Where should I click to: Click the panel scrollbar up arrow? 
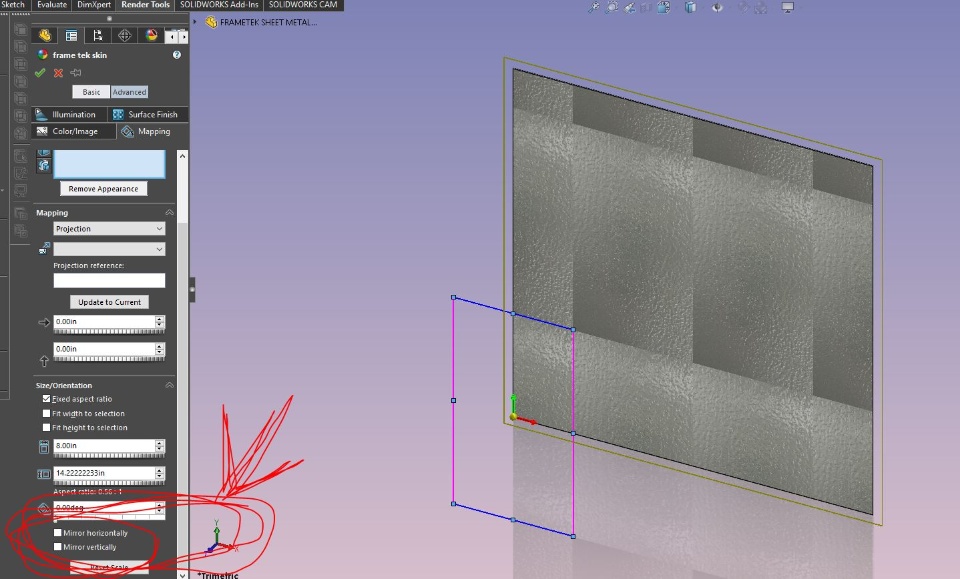[182, 156]
